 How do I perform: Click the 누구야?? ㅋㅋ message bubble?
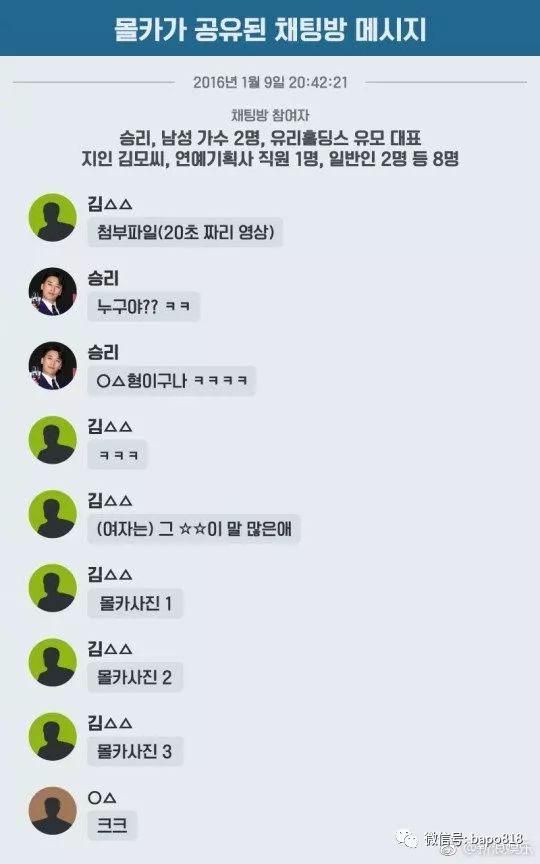click(143, 306)
